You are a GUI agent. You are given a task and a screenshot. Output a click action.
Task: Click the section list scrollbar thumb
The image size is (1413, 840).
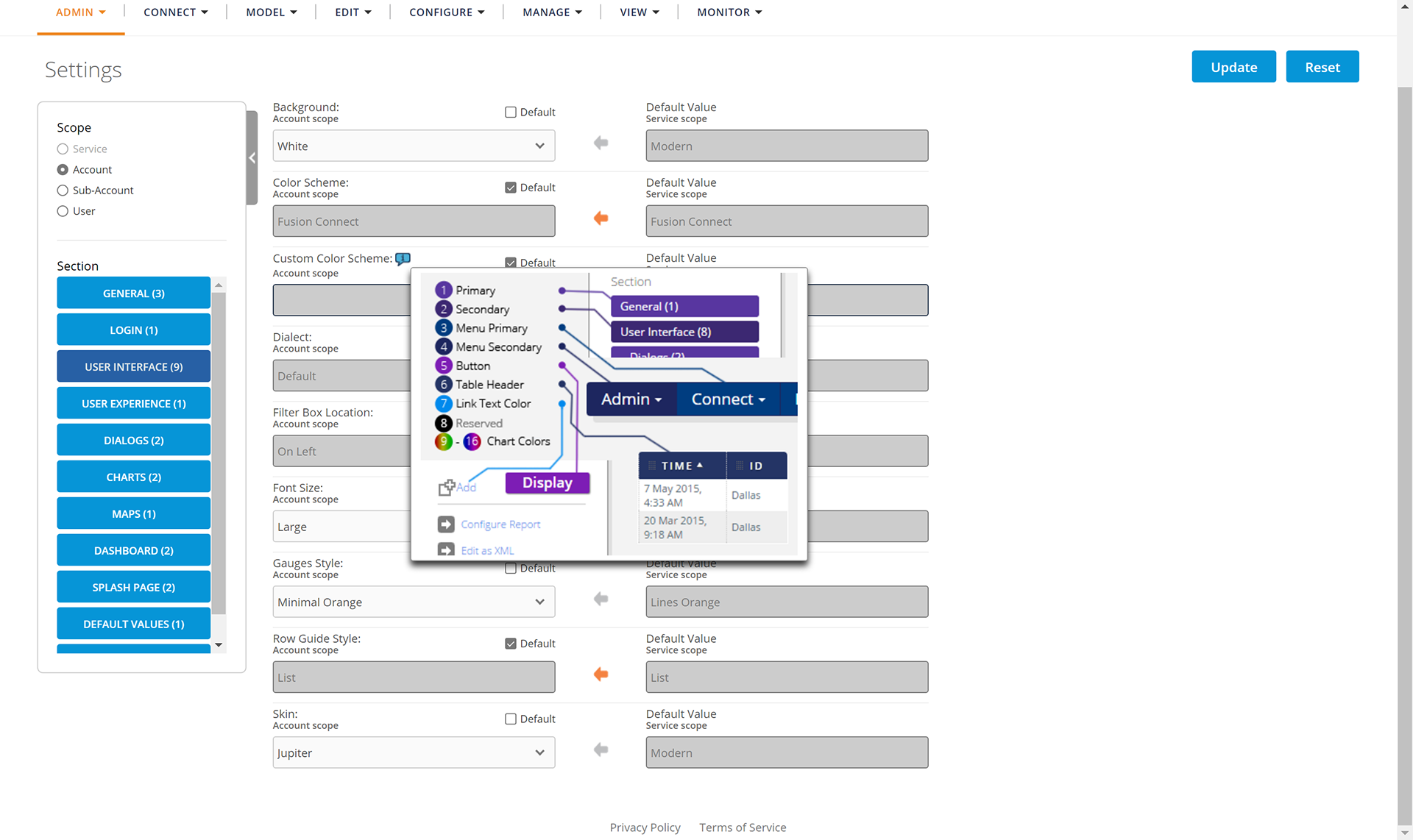219,452
